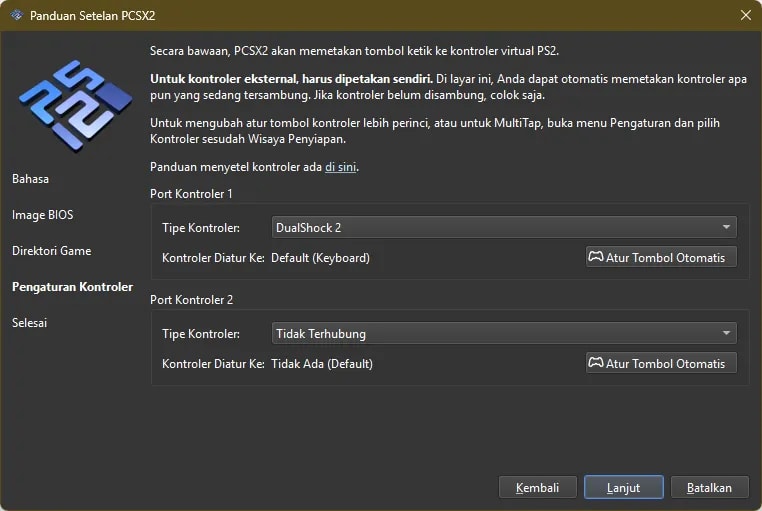762x511 pixels.
Task: Select Image BIOS step in sidebar
Action: [43, 215]
